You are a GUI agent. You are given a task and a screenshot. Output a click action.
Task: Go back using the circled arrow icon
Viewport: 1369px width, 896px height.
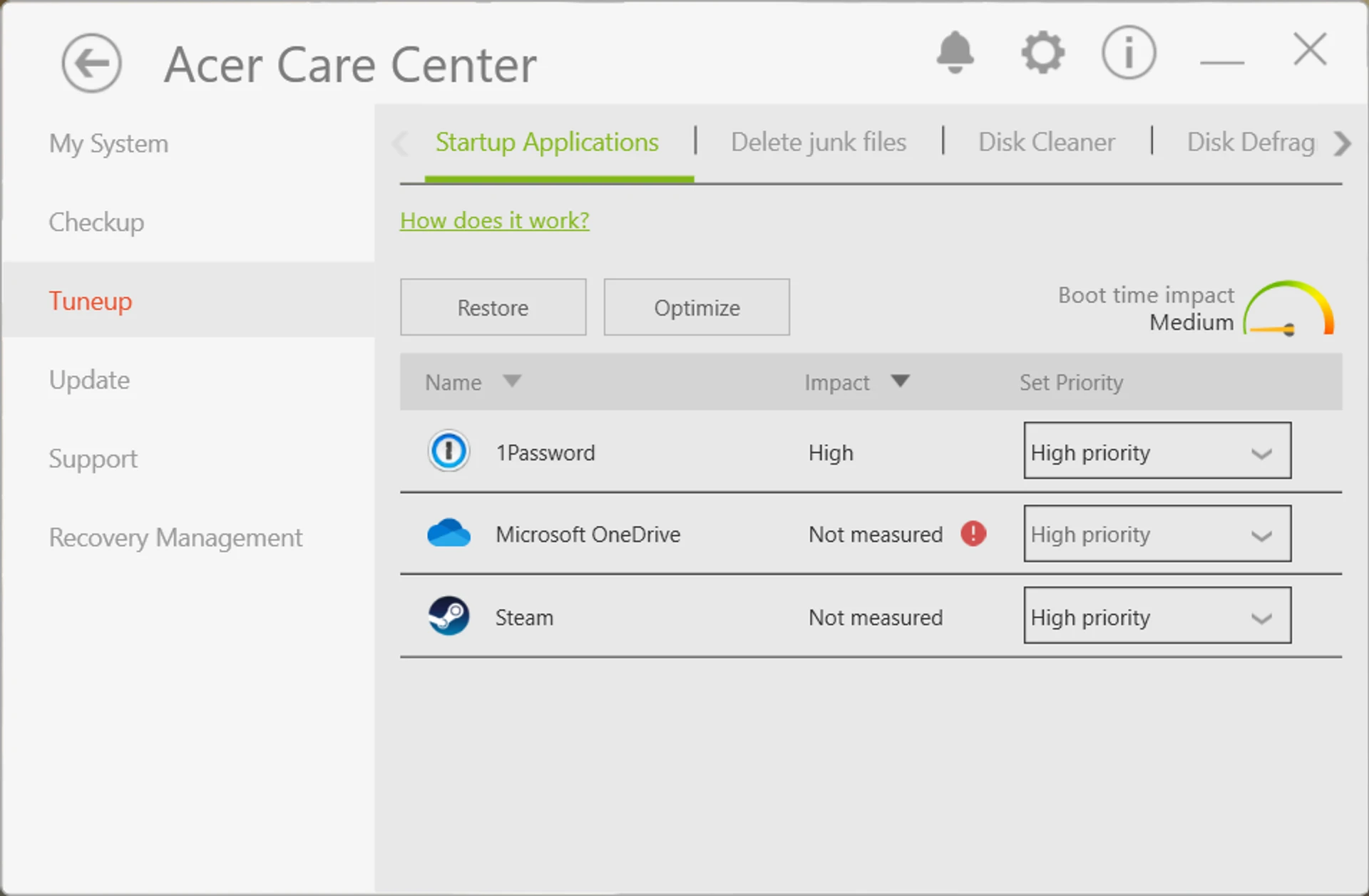91,63
